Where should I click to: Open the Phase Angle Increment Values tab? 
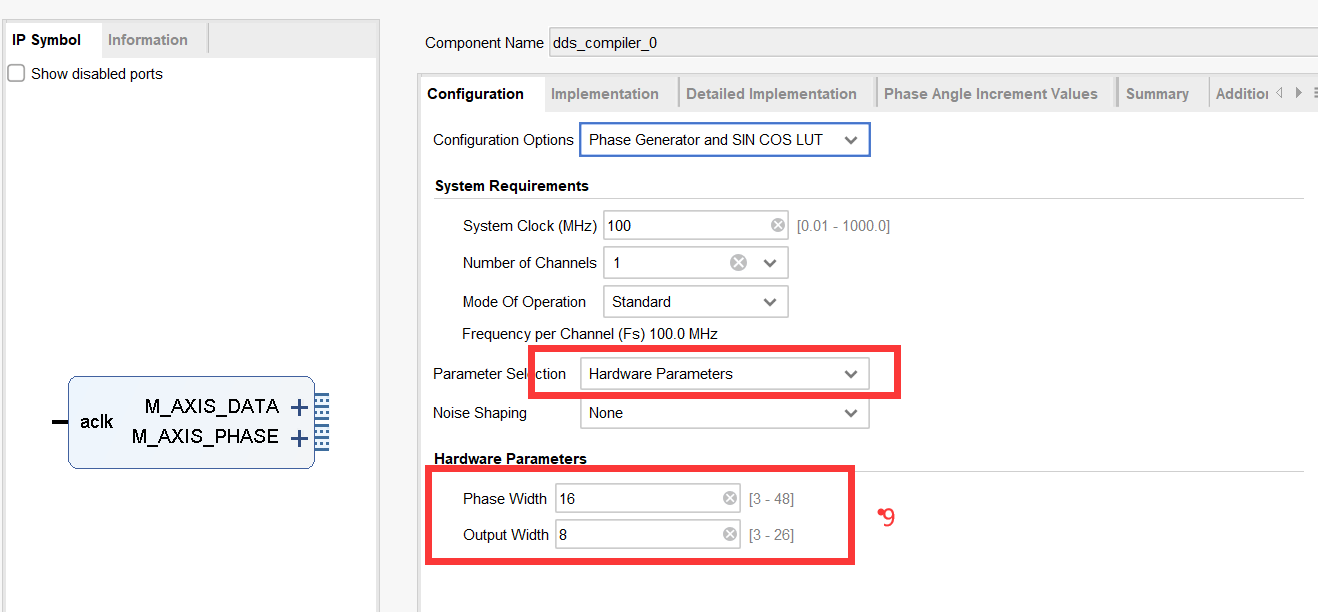(x=990, y=94)
